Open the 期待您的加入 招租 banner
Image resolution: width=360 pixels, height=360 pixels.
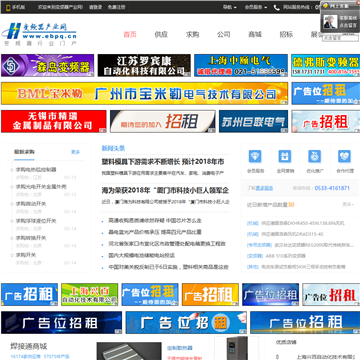(x=163, y=121)
